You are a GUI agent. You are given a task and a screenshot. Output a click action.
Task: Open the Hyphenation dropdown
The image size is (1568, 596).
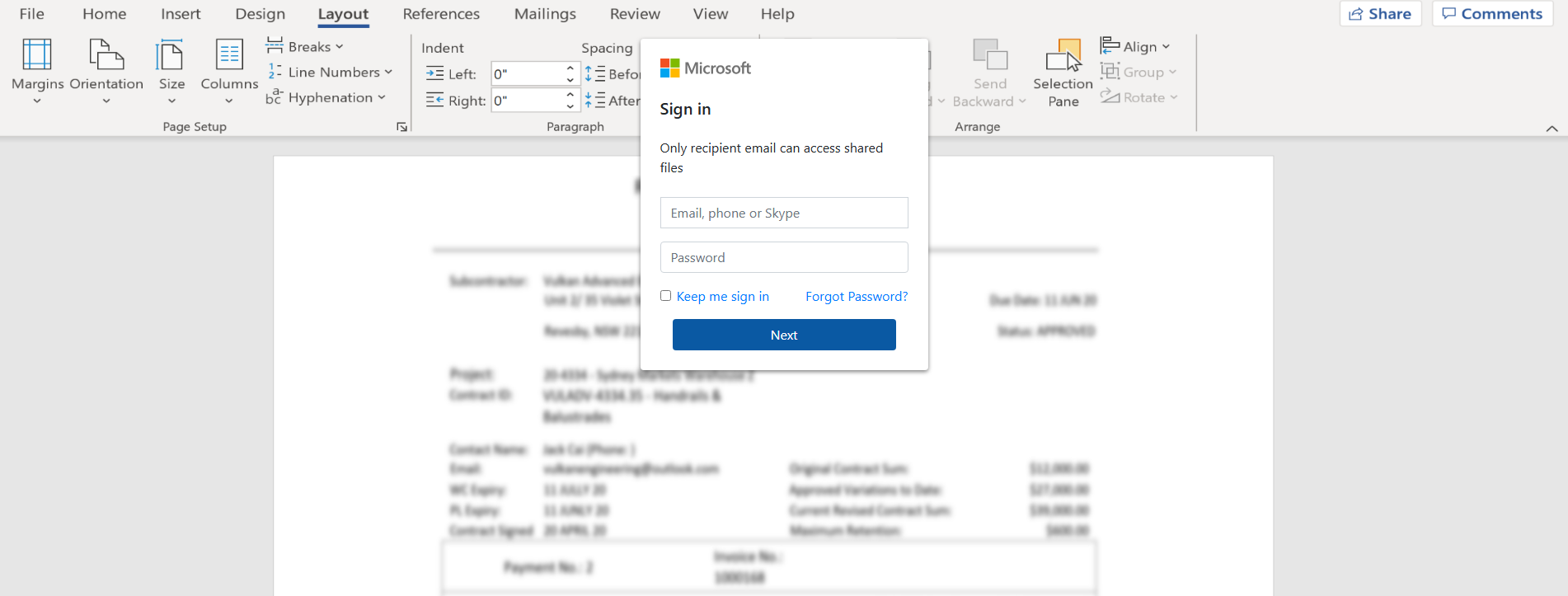326,97
